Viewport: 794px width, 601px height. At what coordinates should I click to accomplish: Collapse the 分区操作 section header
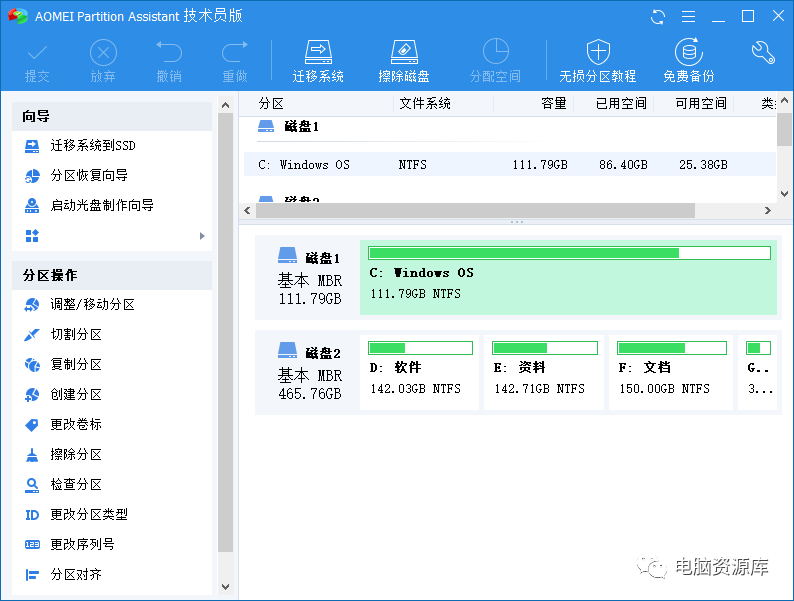click(x=111, y=275)
